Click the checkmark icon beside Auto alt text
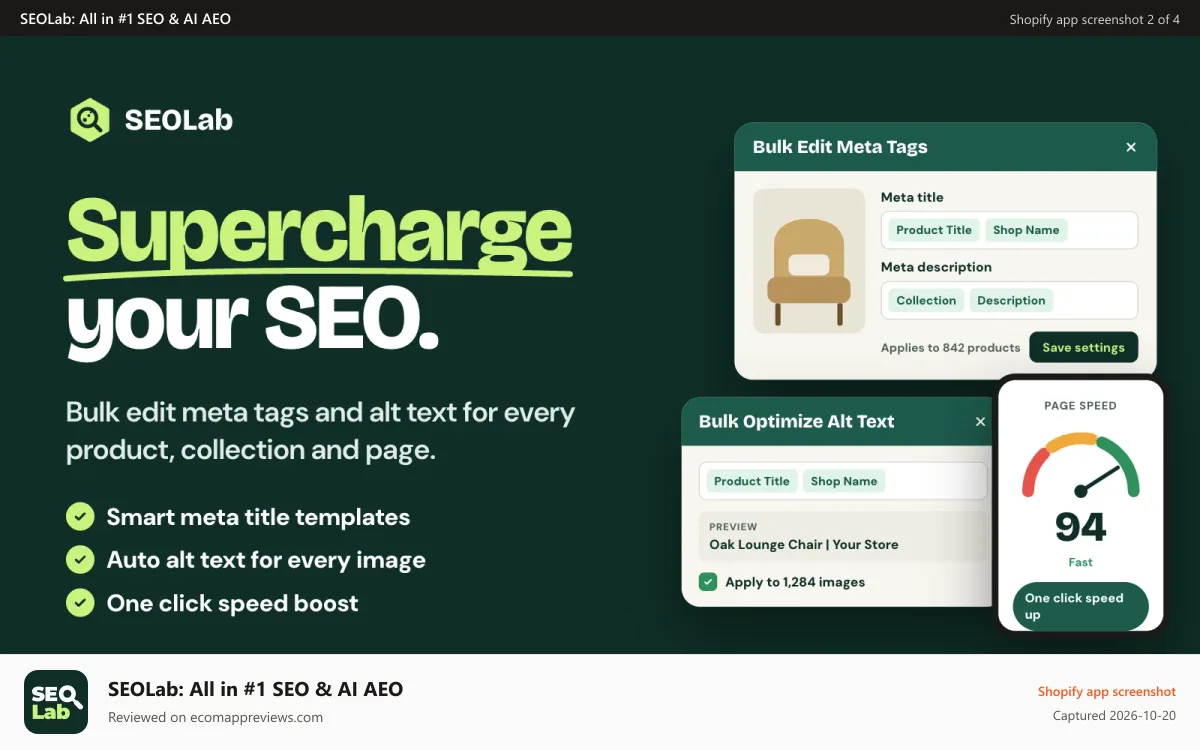 [x=80, y=560]
